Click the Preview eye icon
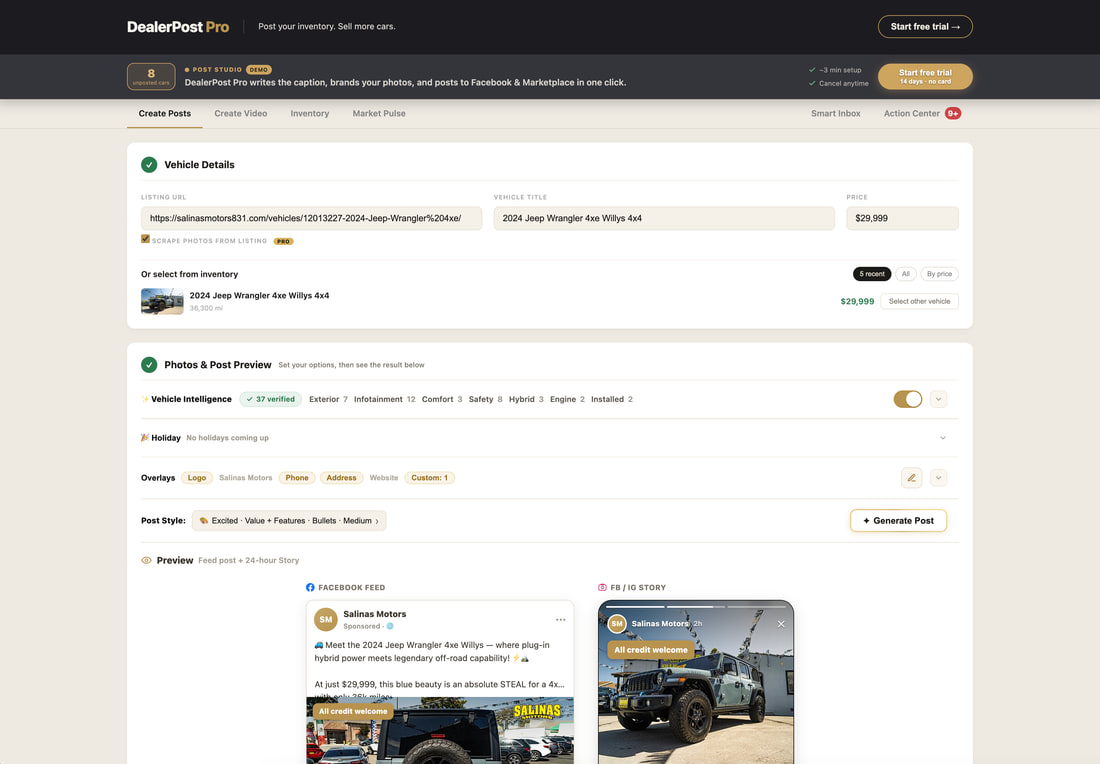 [x=146, y=561]
